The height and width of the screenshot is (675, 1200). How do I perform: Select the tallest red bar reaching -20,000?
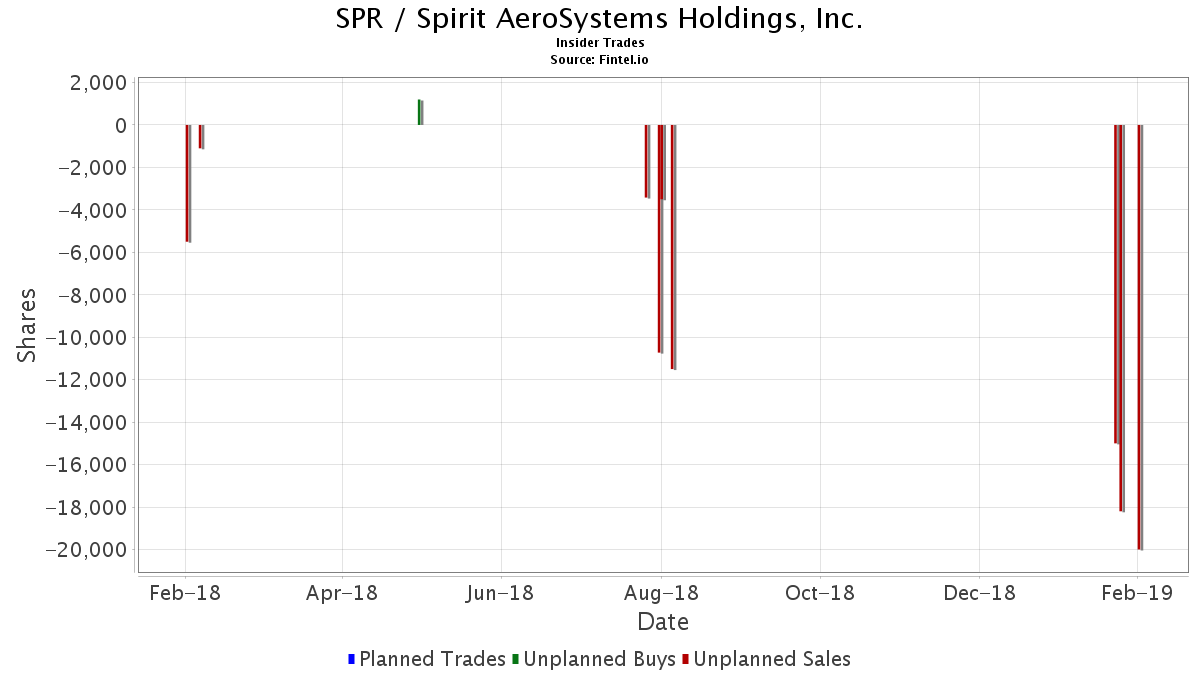click(x=1139, y=337)
